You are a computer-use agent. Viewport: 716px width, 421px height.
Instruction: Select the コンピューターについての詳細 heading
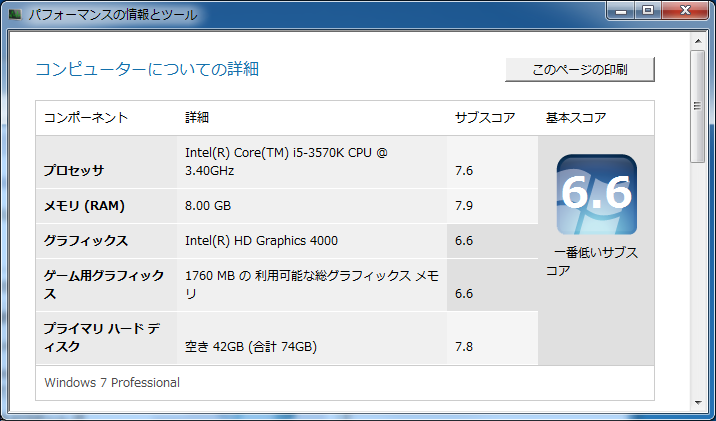[x=147, y=69]
